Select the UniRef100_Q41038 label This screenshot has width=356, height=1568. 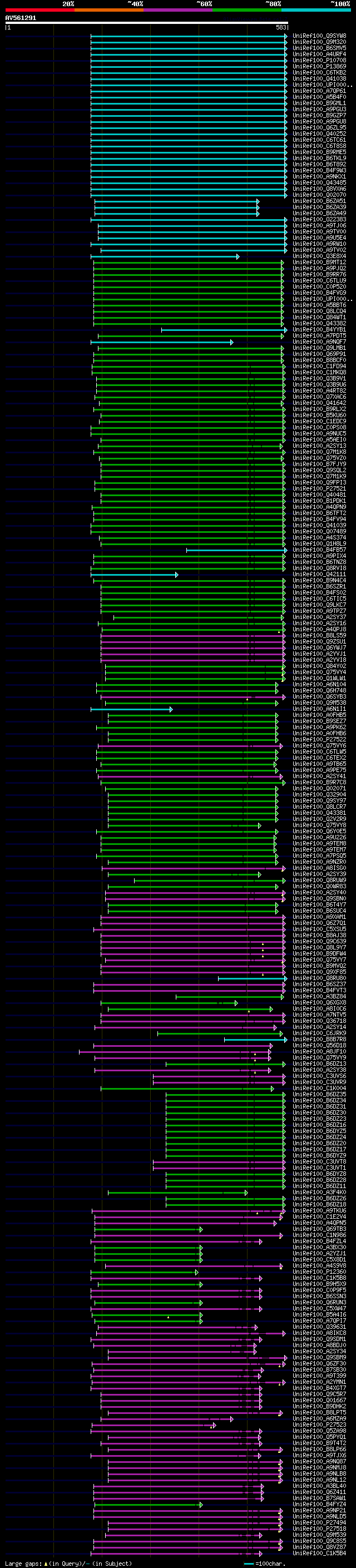(x=319, y=78)
